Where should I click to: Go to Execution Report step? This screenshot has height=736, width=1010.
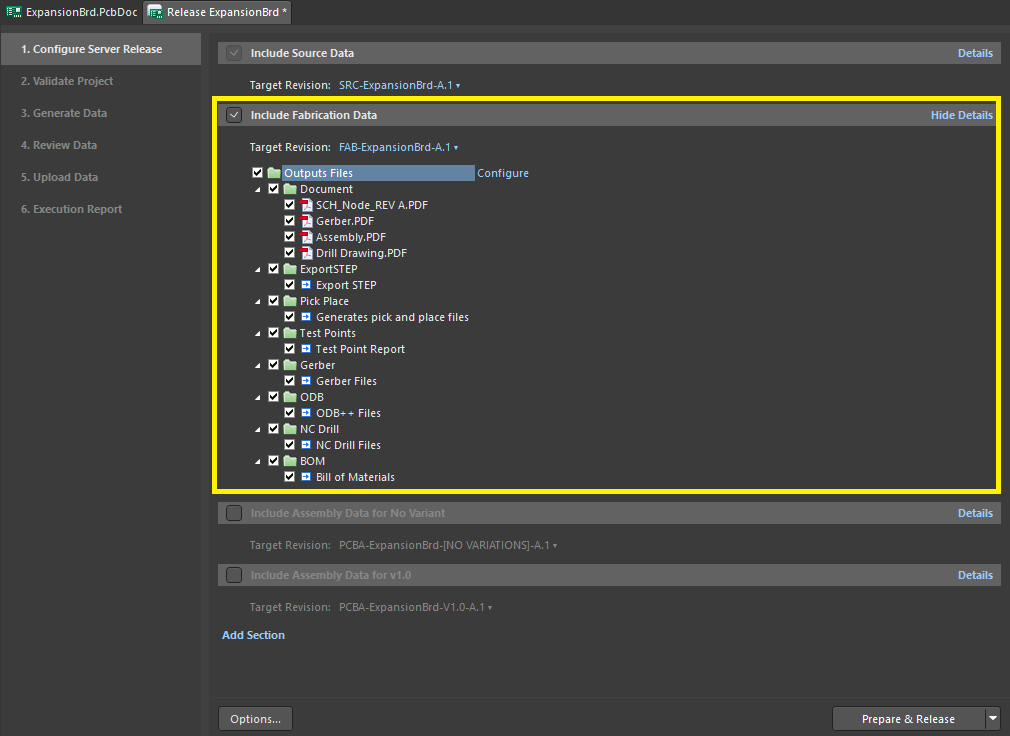101,209
